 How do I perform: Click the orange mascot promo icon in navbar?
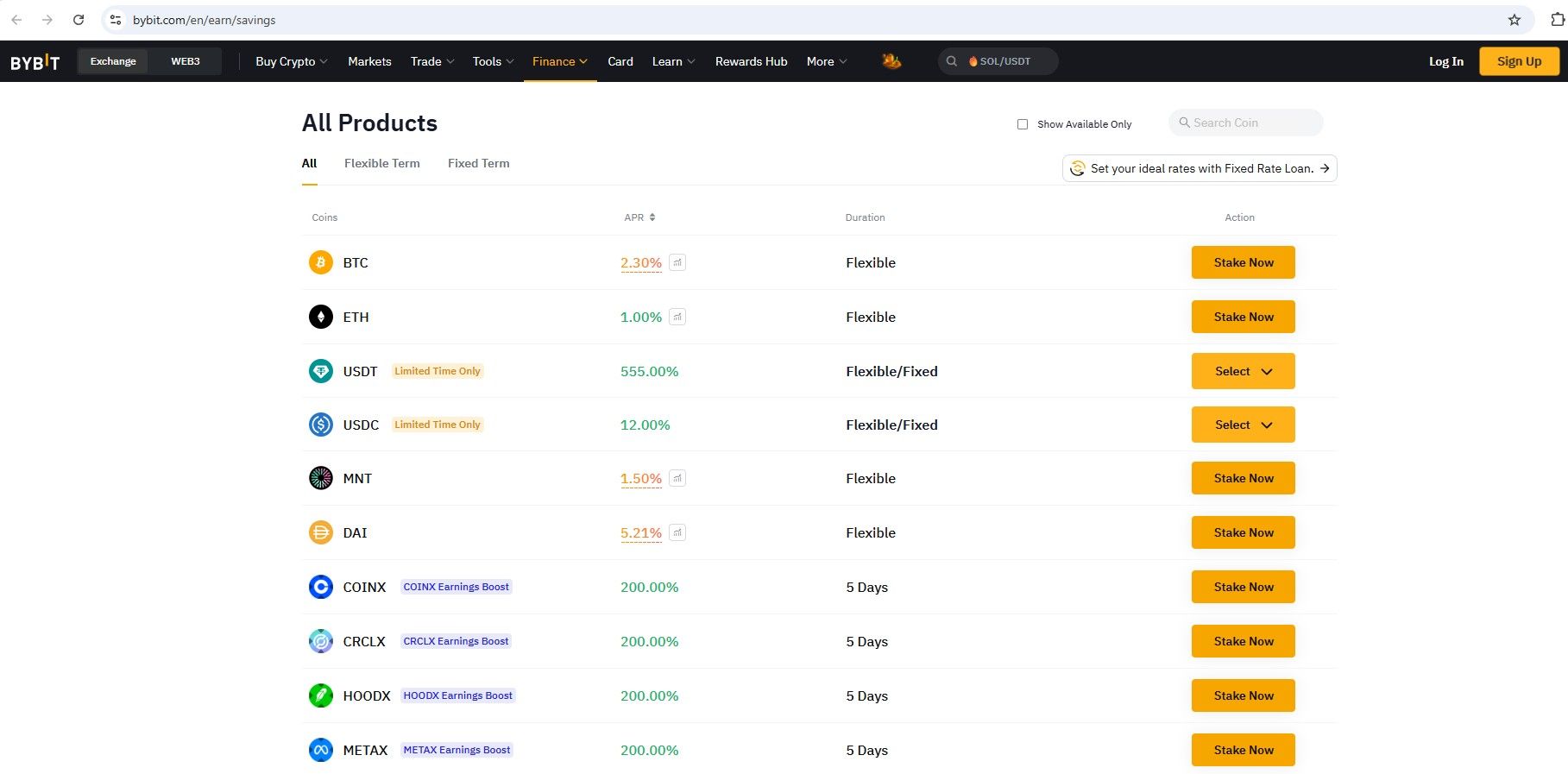891,61
